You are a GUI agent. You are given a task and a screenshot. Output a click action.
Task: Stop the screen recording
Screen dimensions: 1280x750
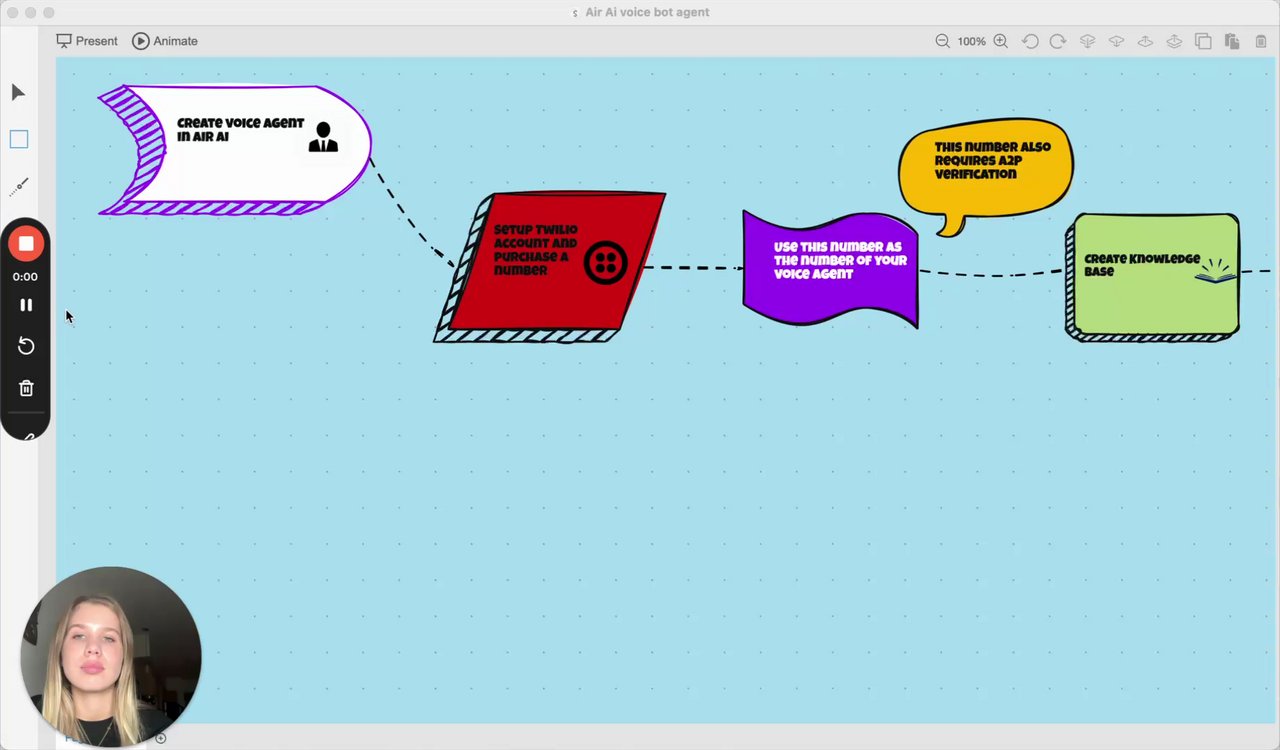pos(26,244)
